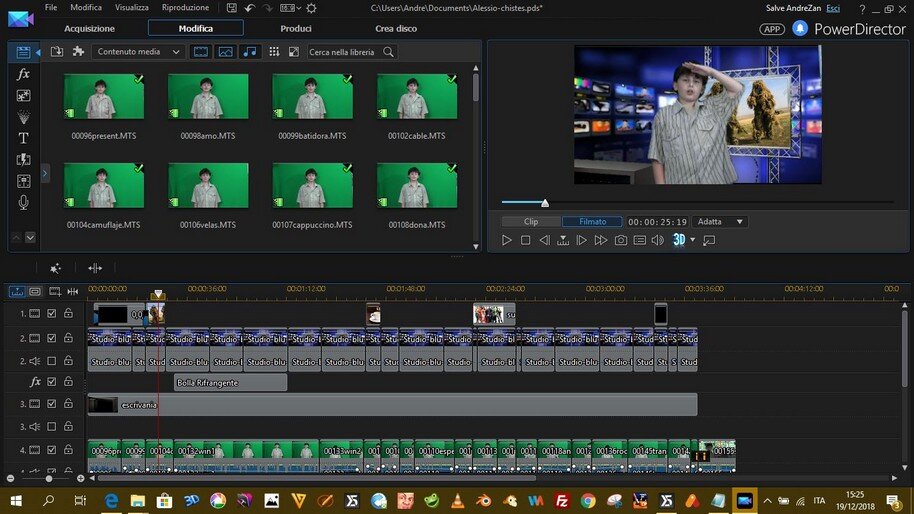Show more rooms with down arrow
The image size is (914, 514).
point(30,237)
